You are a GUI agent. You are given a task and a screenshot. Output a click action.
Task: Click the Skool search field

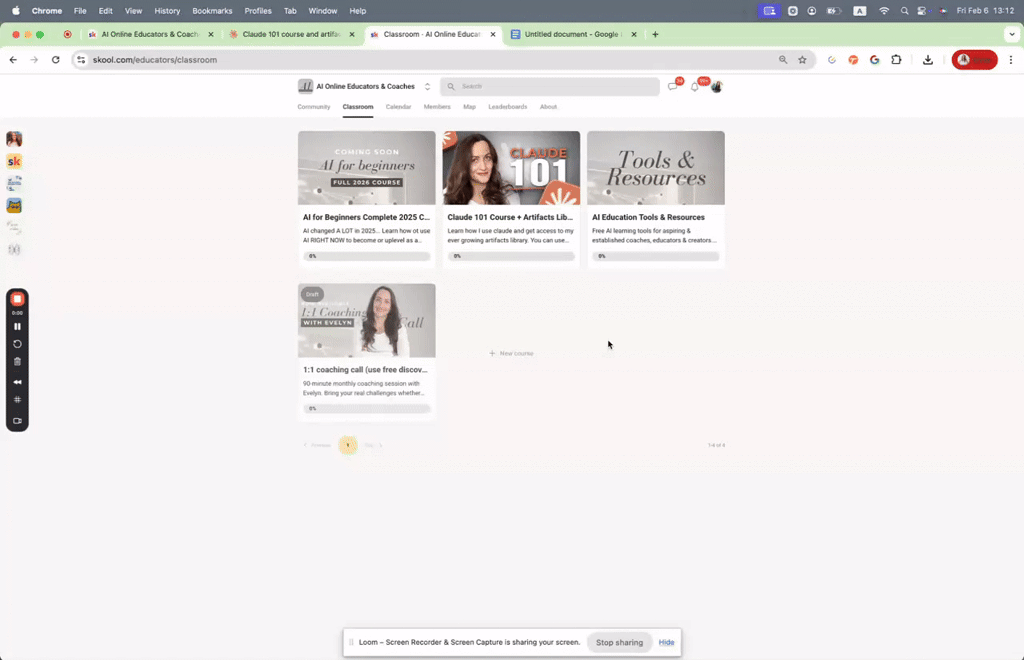tap(550, 86)
